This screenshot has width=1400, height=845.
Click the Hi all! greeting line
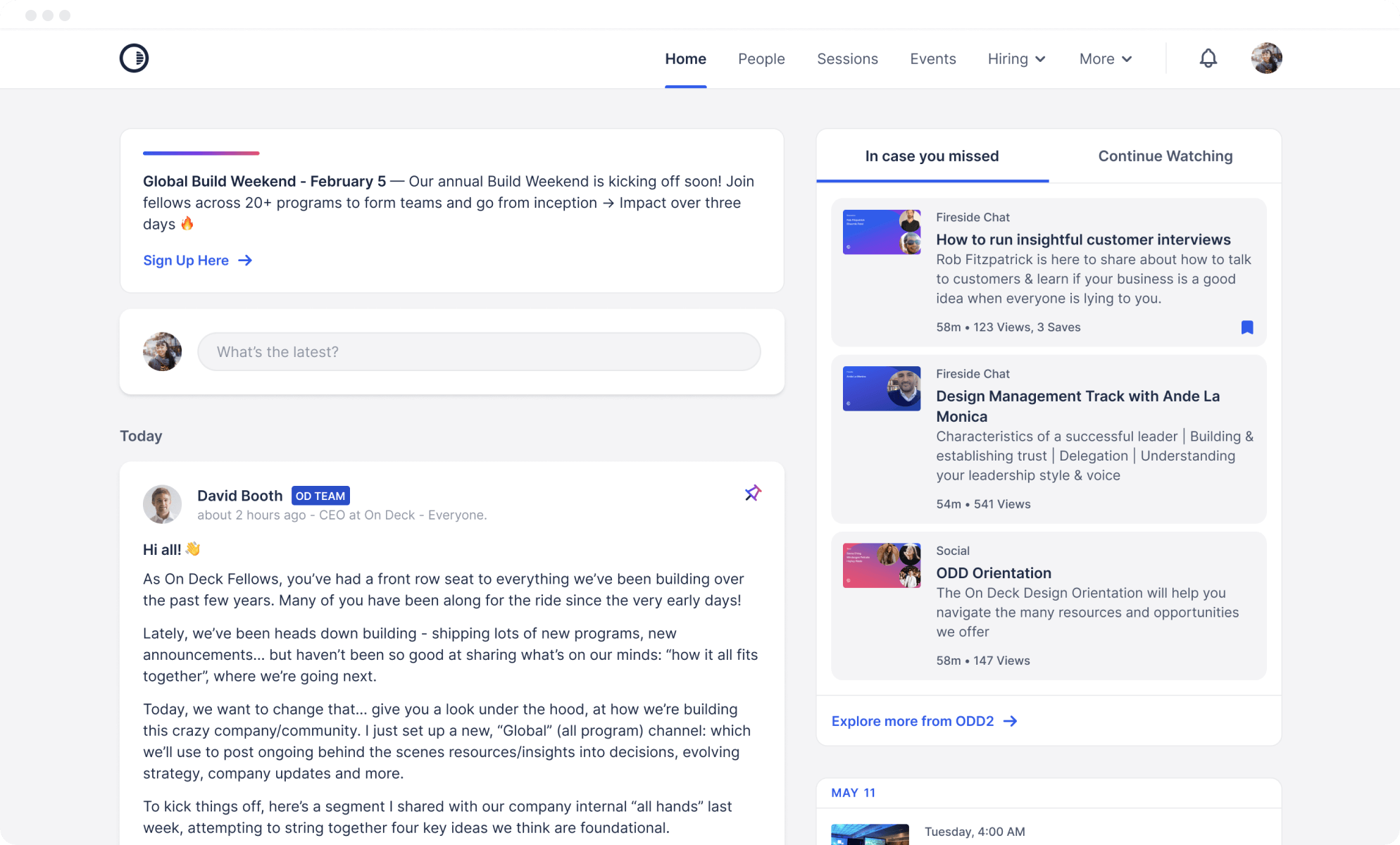click(x=172, y=549)
